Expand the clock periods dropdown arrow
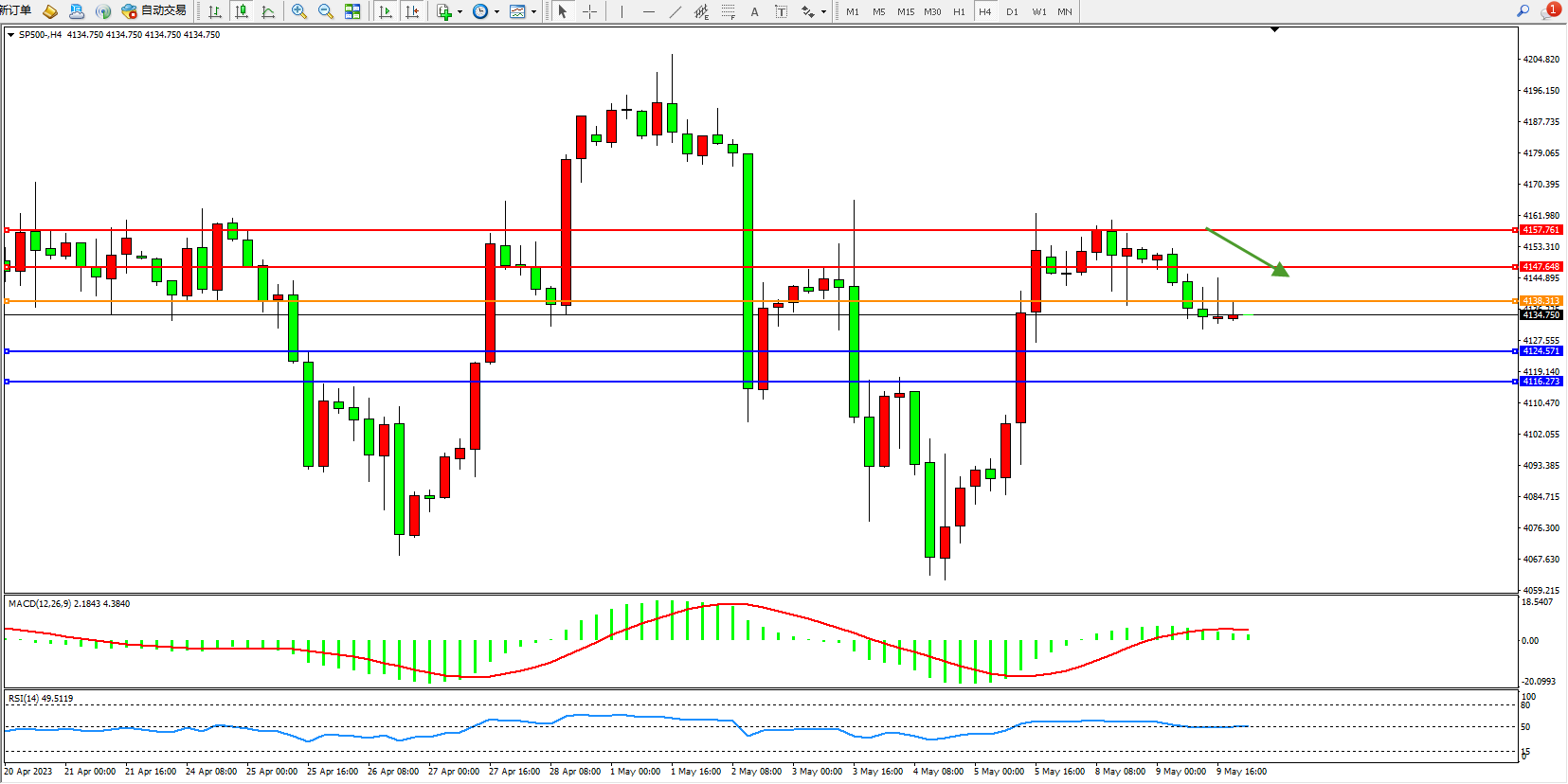1568x784 pixels. (x=497, y=12)
